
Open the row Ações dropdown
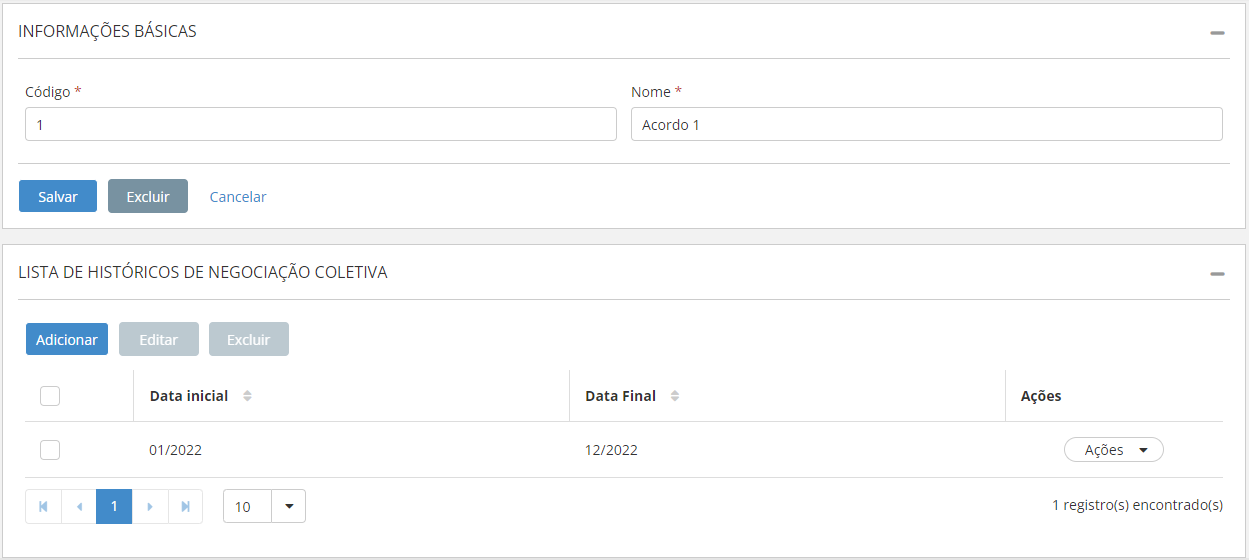pyautogui.click(x=1113, y=450)
